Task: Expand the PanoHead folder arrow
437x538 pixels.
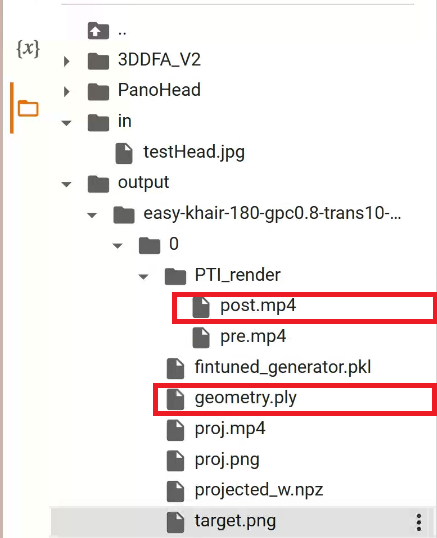Action: coord(67,92)
